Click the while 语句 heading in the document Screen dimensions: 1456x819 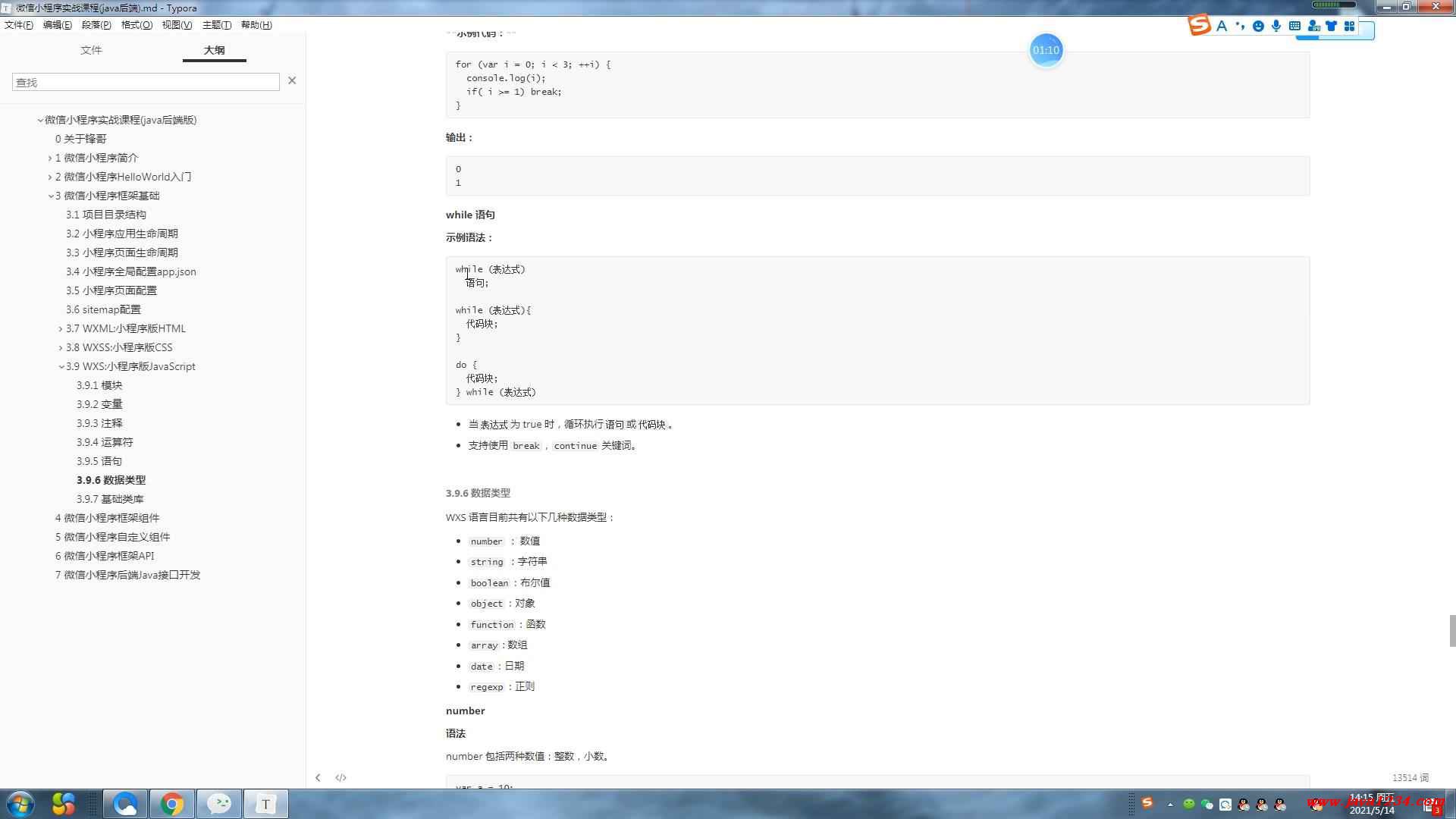point(470,215)
